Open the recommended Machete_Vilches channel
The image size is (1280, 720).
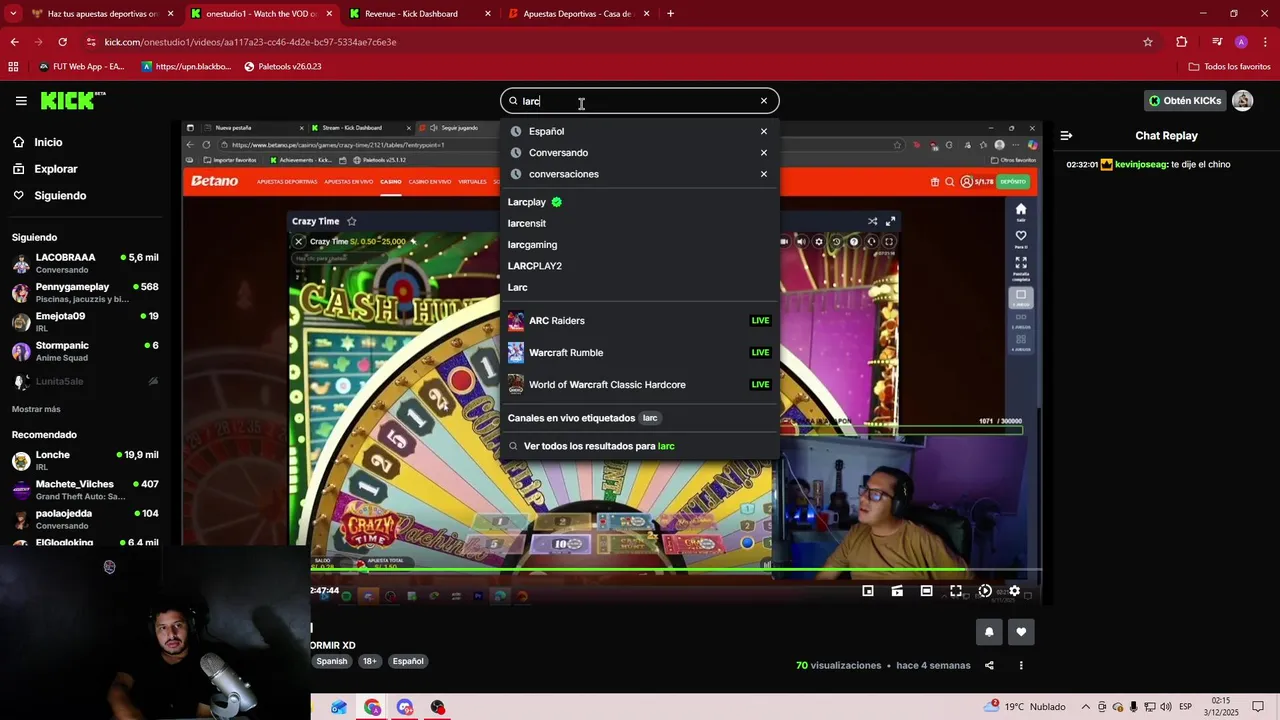point(85,490)
